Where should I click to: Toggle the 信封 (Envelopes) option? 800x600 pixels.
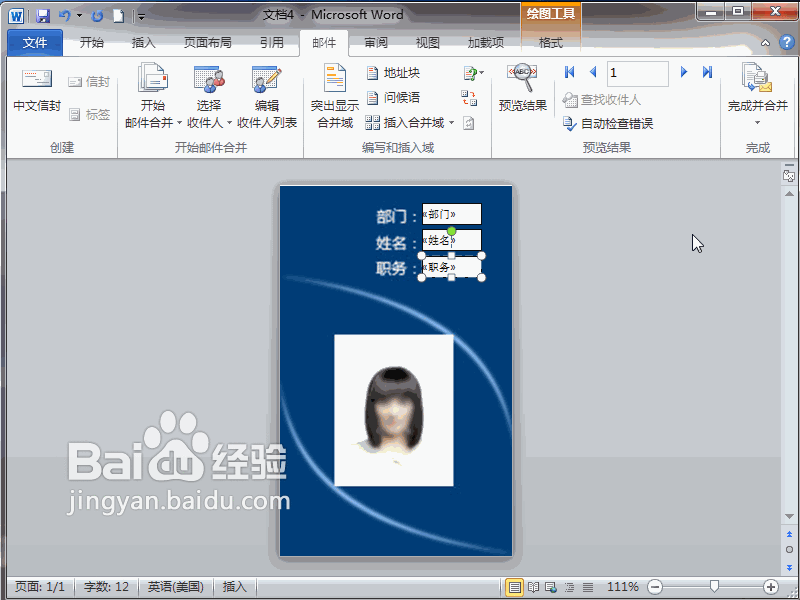[88, 82]
